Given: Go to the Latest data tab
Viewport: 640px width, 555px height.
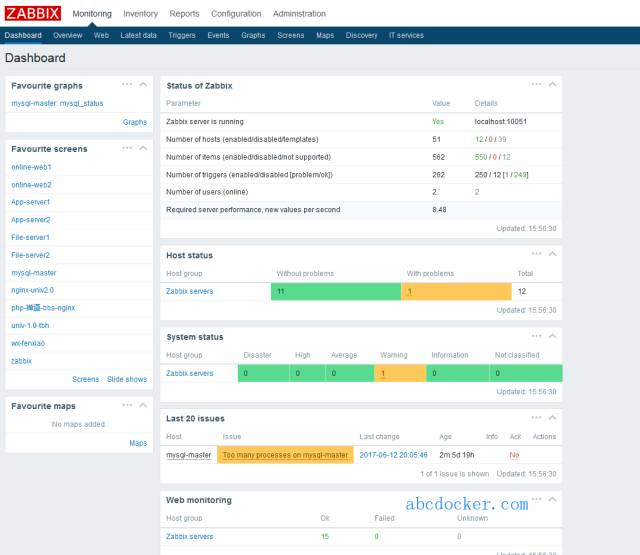Looking at the screenshot, I should 138,35.
